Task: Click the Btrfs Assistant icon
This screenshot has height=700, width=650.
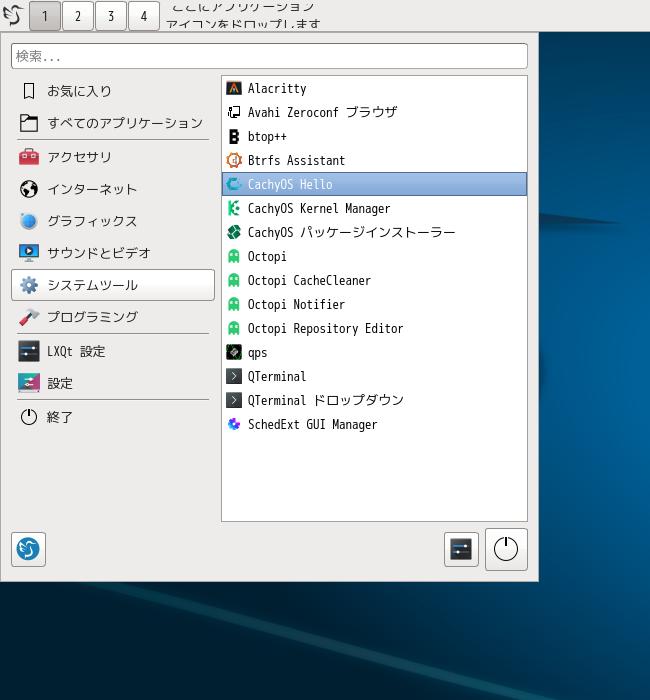Action: click(234, 160)
